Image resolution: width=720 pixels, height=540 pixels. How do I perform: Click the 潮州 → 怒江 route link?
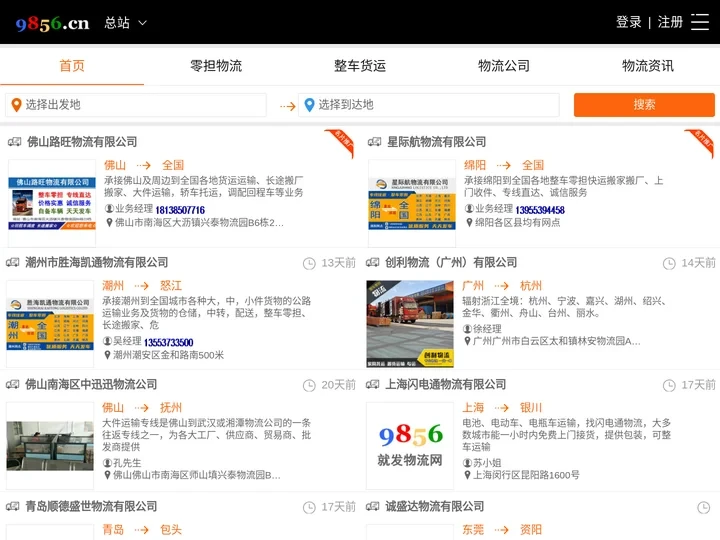(142, 286)
